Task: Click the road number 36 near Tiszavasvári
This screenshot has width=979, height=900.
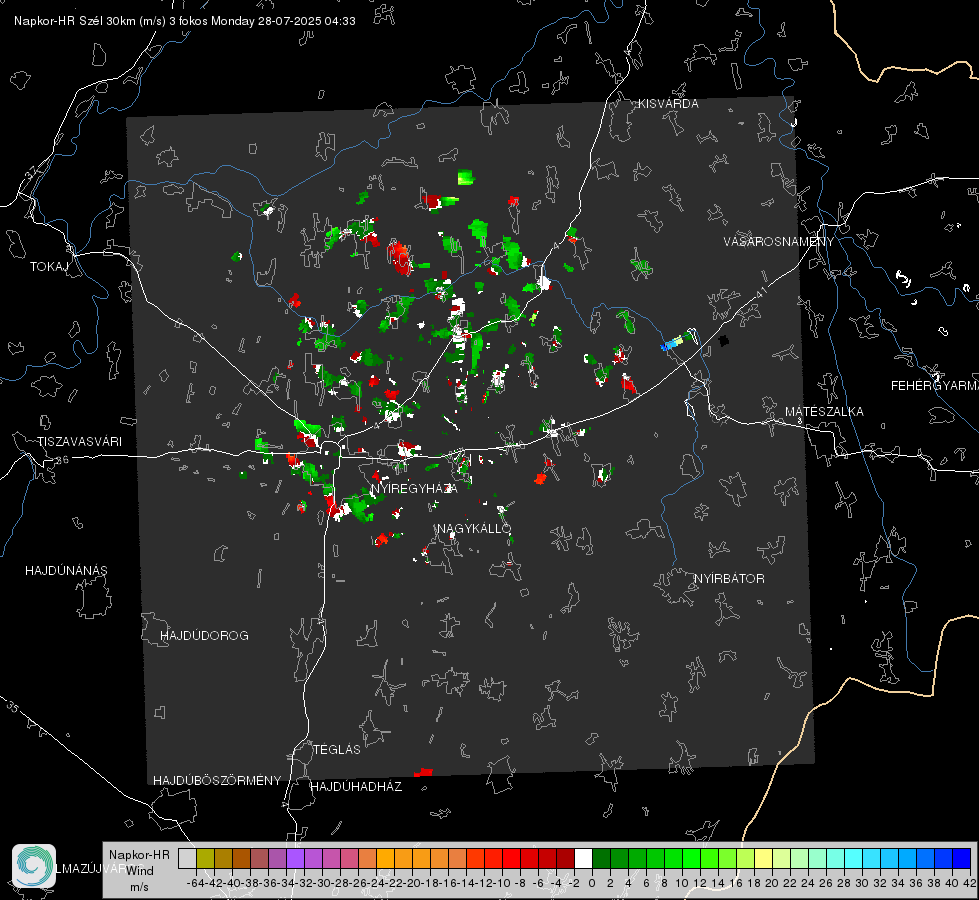Action: click(62, 460)
